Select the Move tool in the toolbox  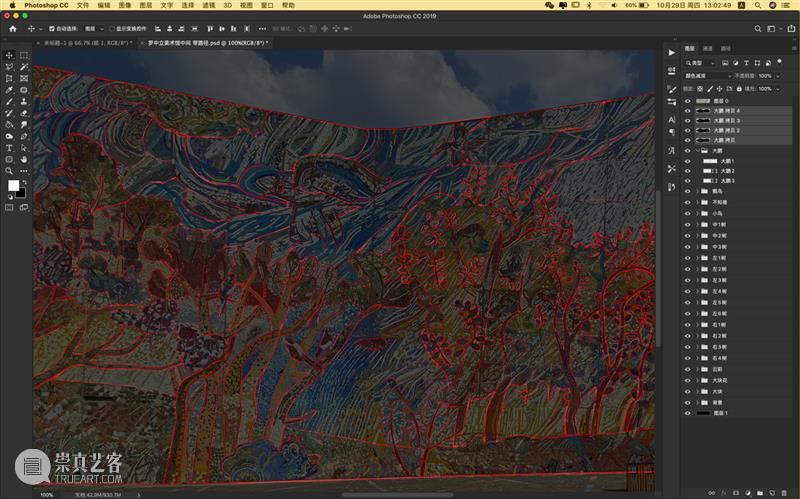[9, 55]
